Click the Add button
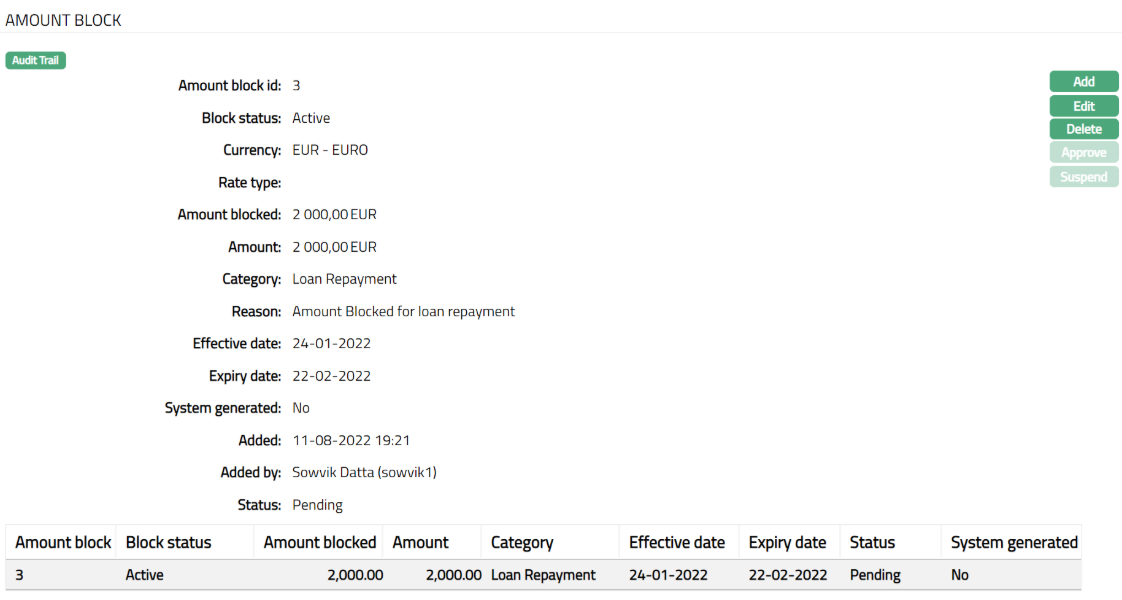 (1083, 82)
